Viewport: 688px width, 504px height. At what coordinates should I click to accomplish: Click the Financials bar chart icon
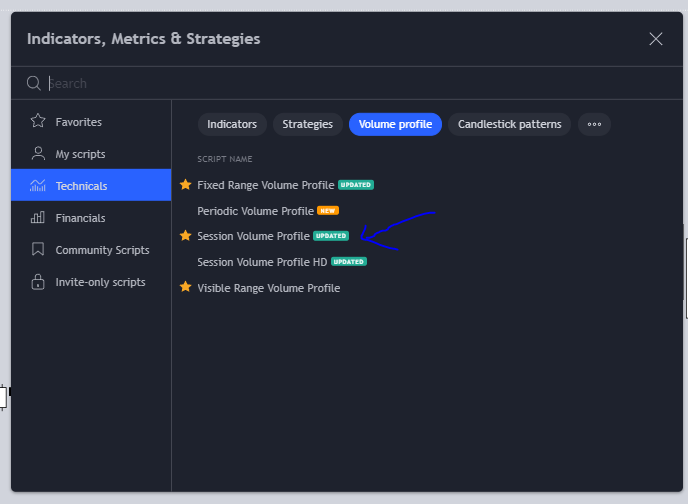point(38,218)
